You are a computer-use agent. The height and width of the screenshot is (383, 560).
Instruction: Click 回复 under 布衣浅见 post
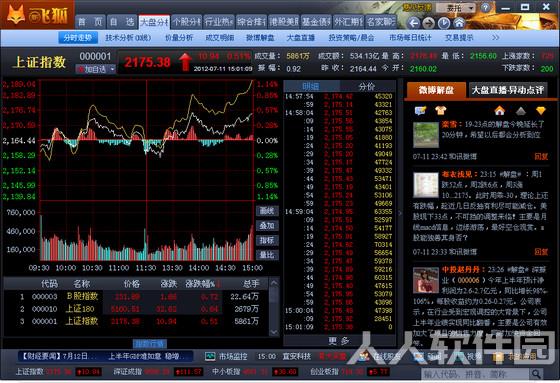pyautogui.click(x=541, y=252)
